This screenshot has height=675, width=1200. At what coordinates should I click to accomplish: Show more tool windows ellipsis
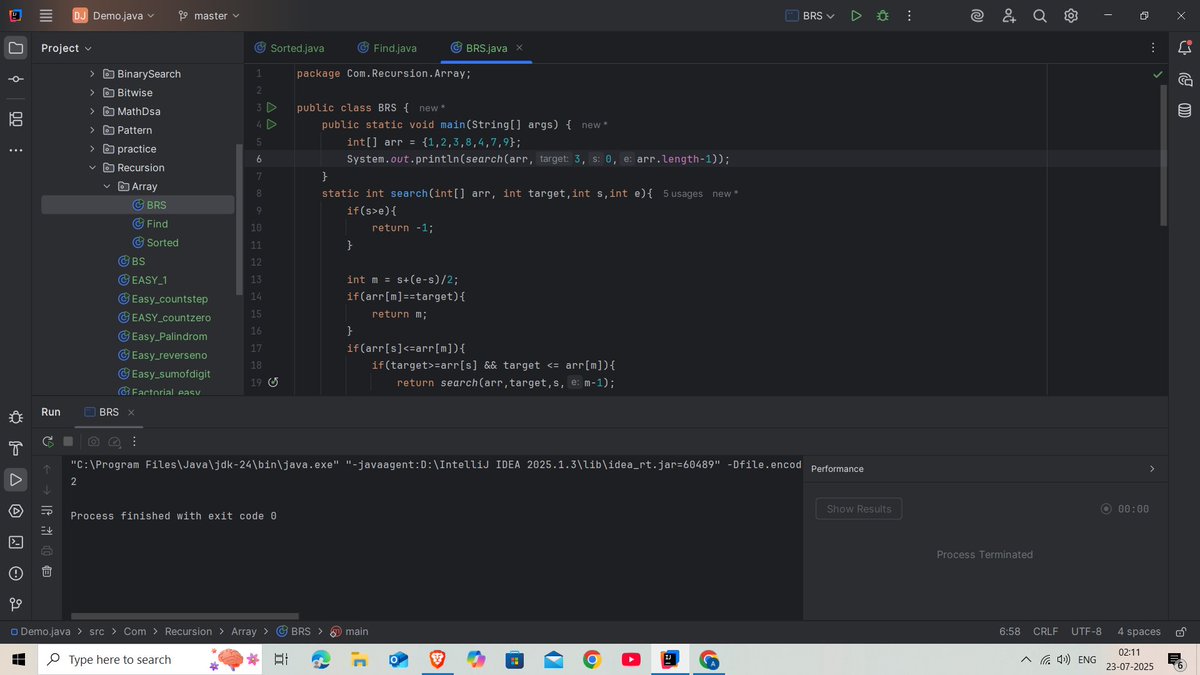pos(15,151)
